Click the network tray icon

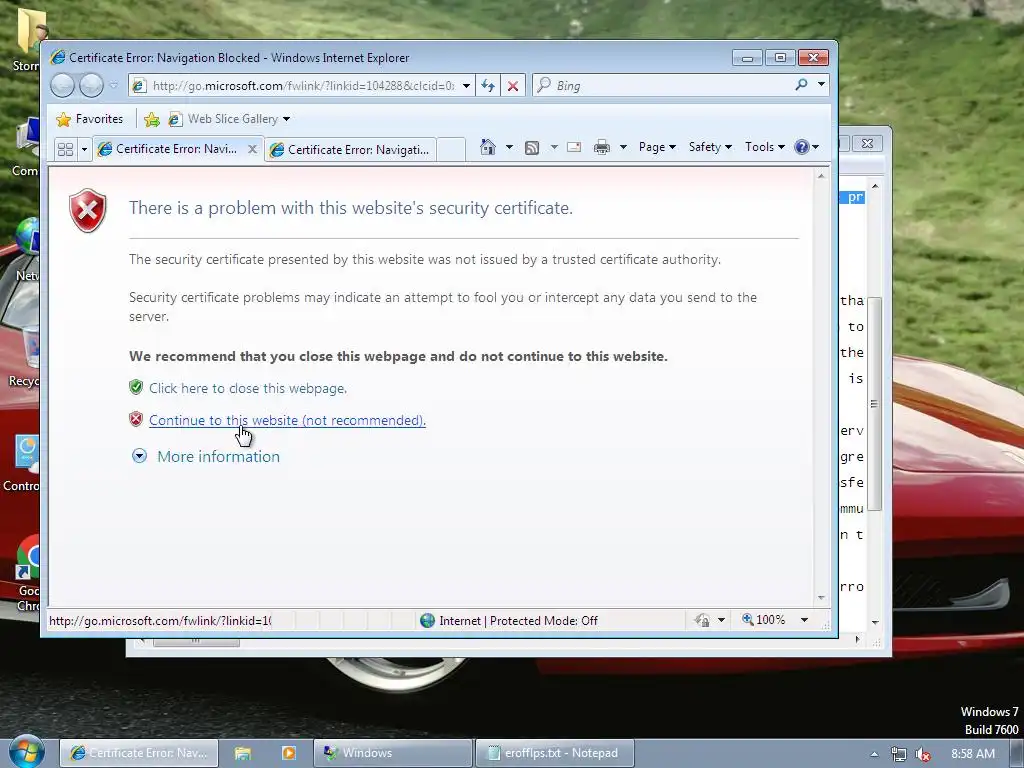[899, 754]
